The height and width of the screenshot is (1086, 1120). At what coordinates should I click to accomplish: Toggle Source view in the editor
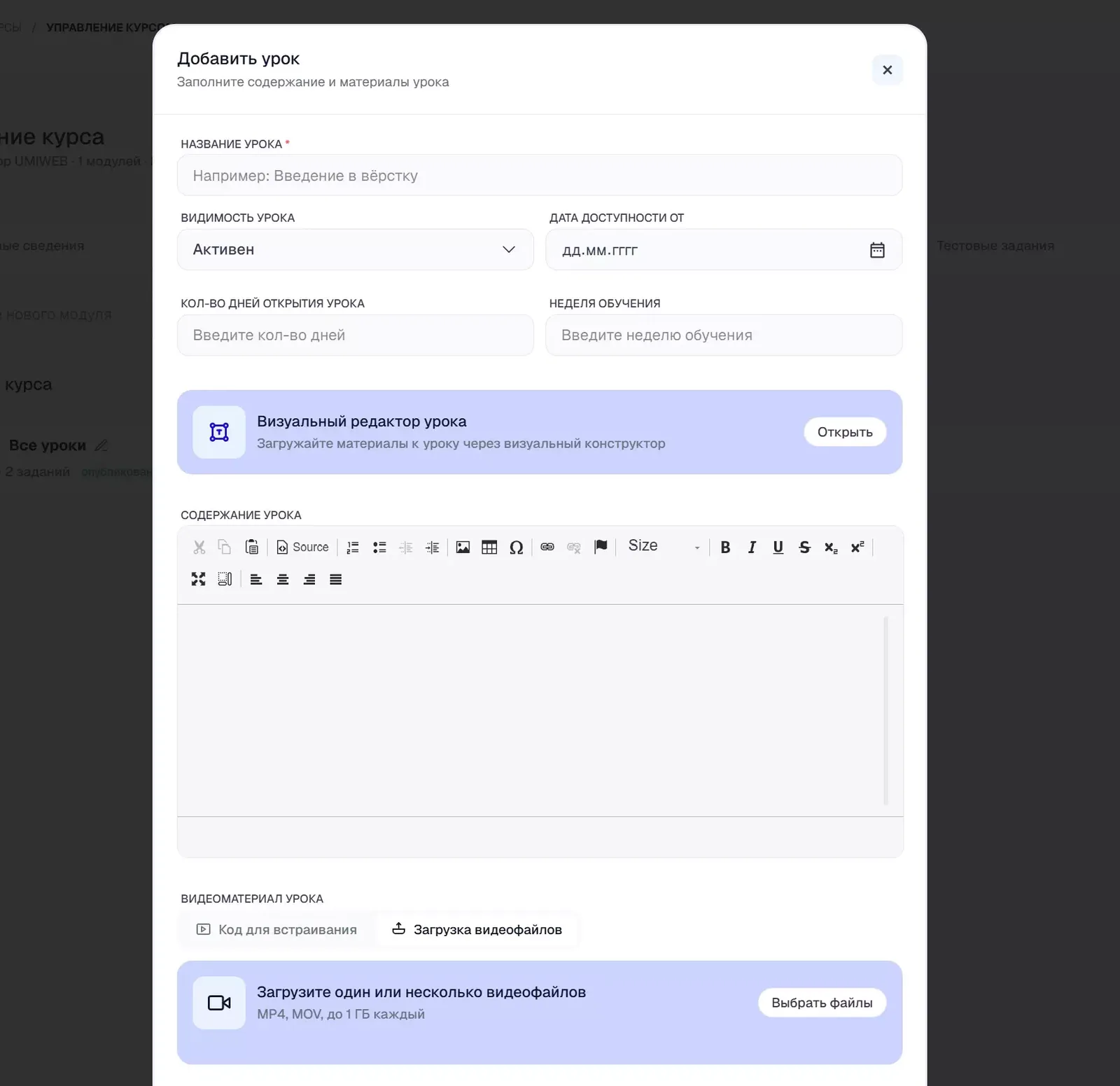(303, 547)
